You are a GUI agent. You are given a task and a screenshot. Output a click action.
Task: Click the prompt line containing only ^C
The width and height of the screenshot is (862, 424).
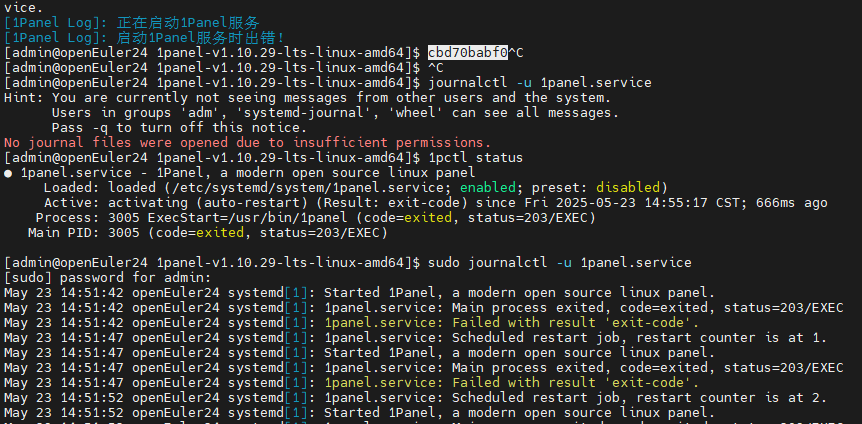[x=224, y=68]
